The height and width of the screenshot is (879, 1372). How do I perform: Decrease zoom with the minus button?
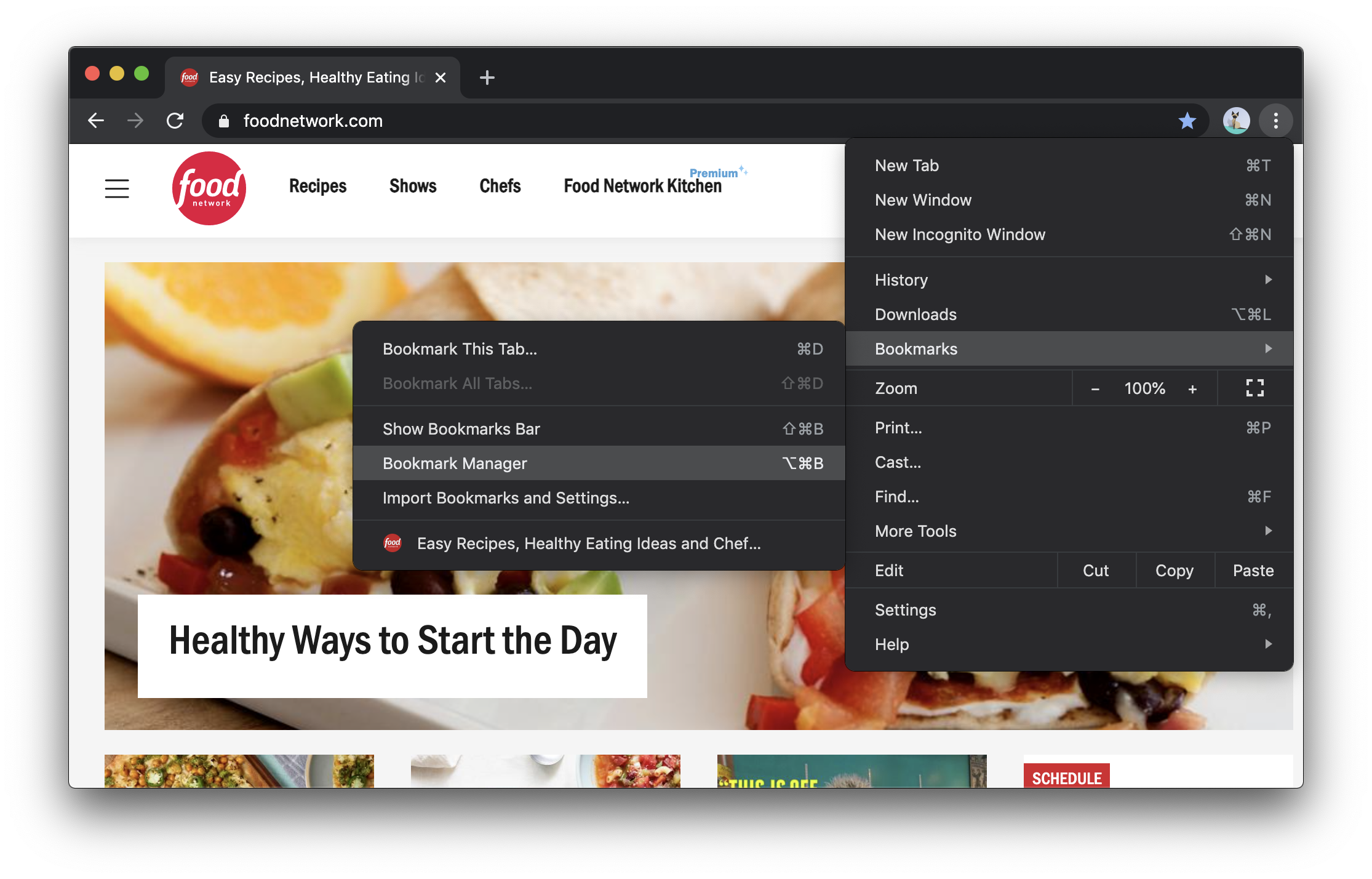(x=1095, y=389)
